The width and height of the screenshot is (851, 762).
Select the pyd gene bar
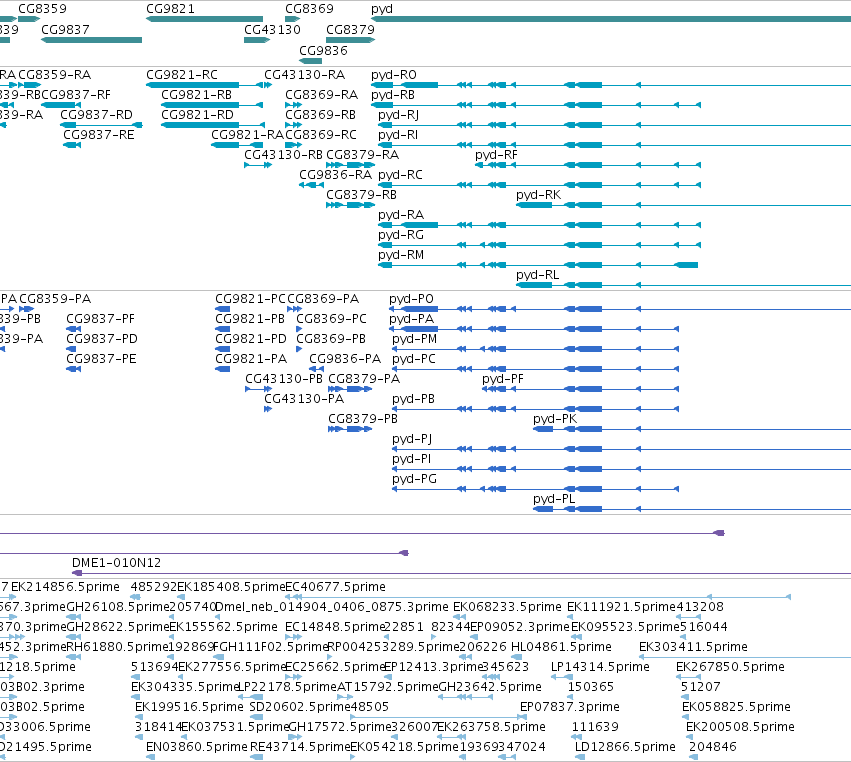click(x=611, y=19)
